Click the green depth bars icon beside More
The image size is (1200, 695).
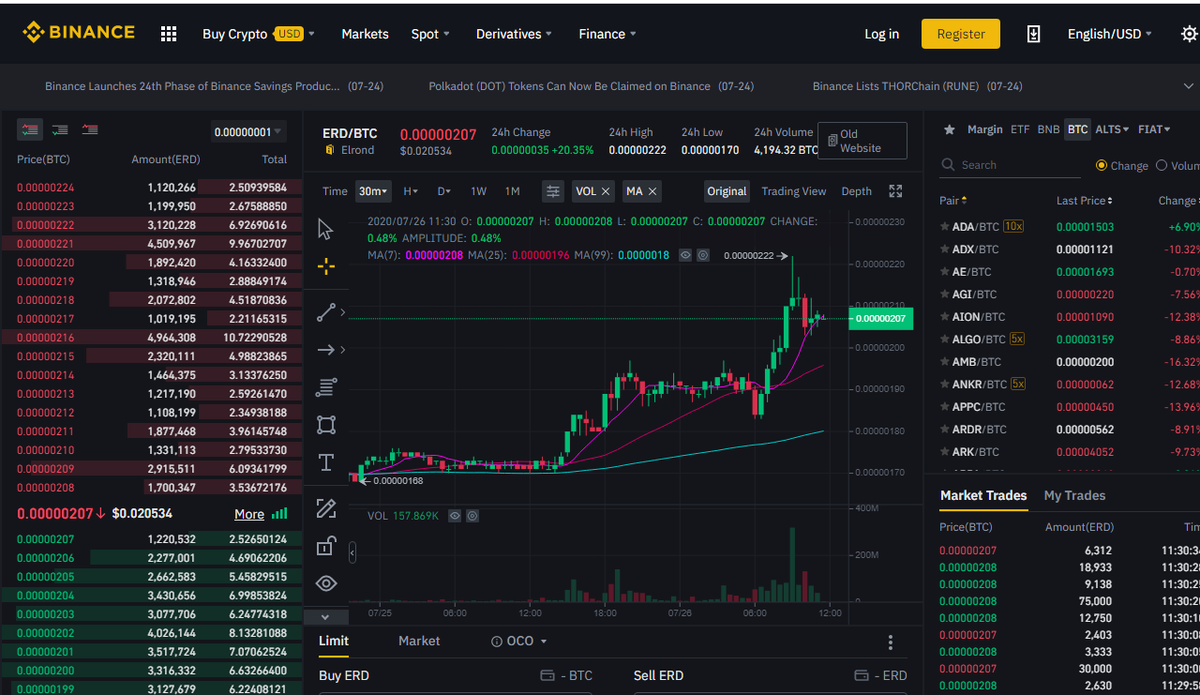279,514
